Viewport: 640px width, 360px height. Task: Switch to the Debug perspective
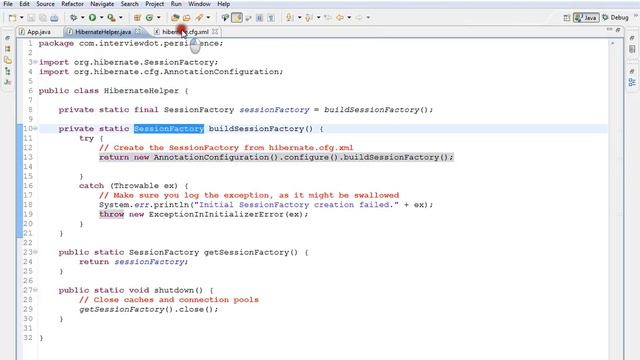point(616,18)
